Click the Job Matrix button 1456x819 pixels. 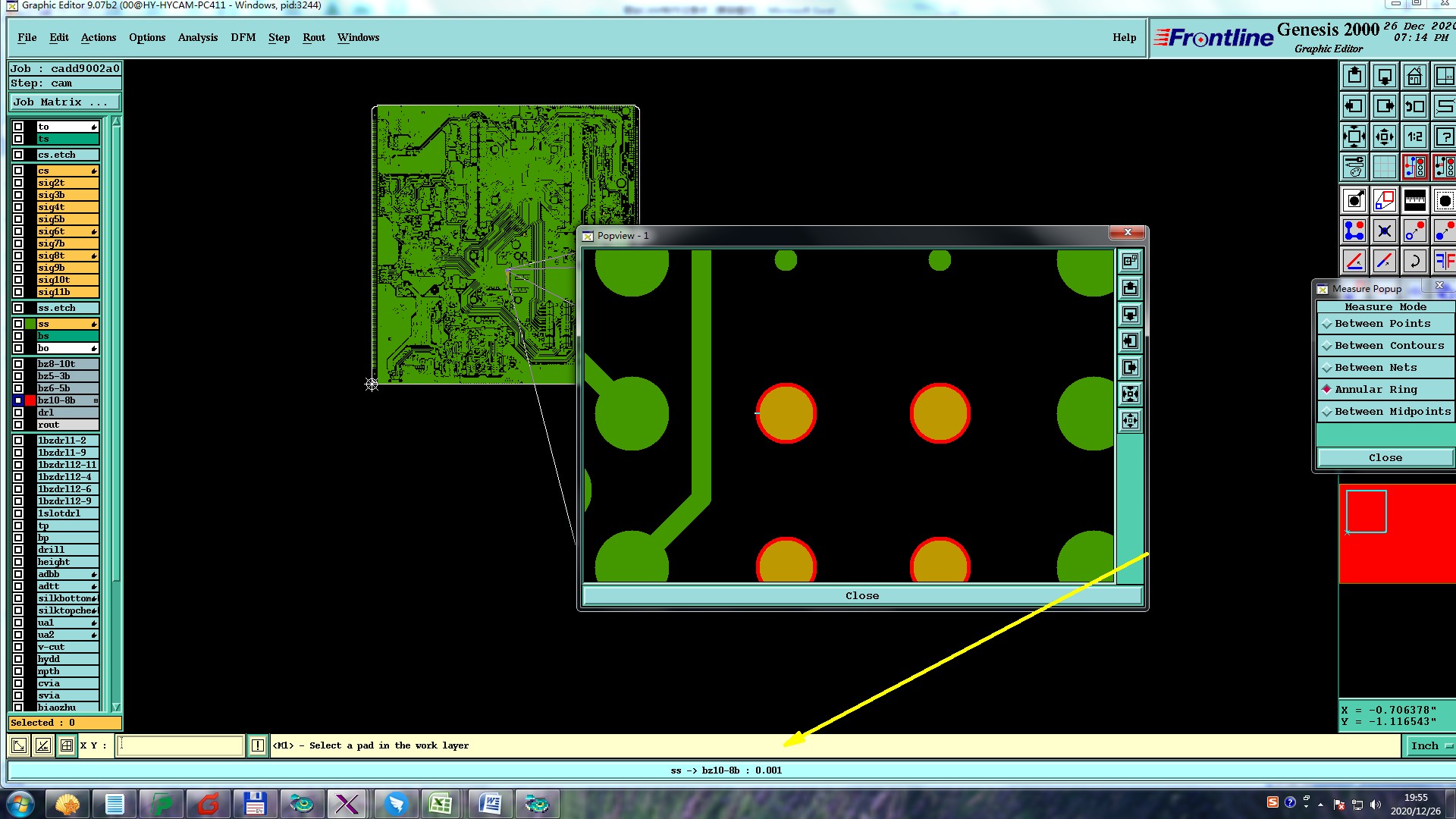click(64, 102)
